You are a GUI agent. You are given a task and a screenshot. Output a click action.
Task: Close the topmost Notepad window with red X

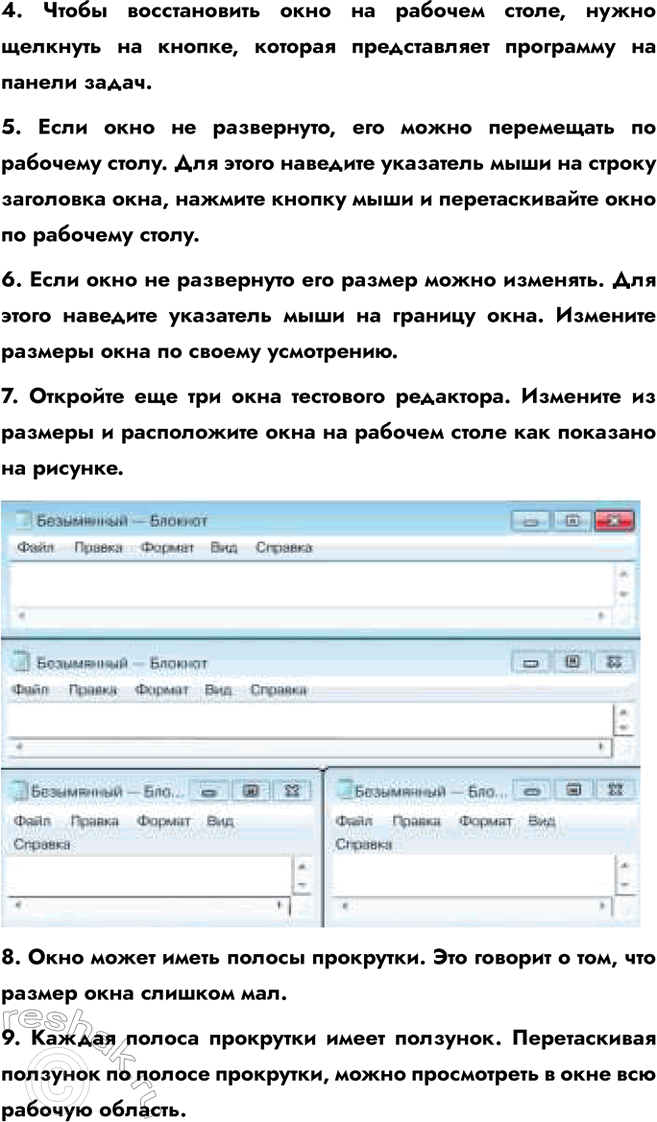pyautogui.click(x=614, y=521)
